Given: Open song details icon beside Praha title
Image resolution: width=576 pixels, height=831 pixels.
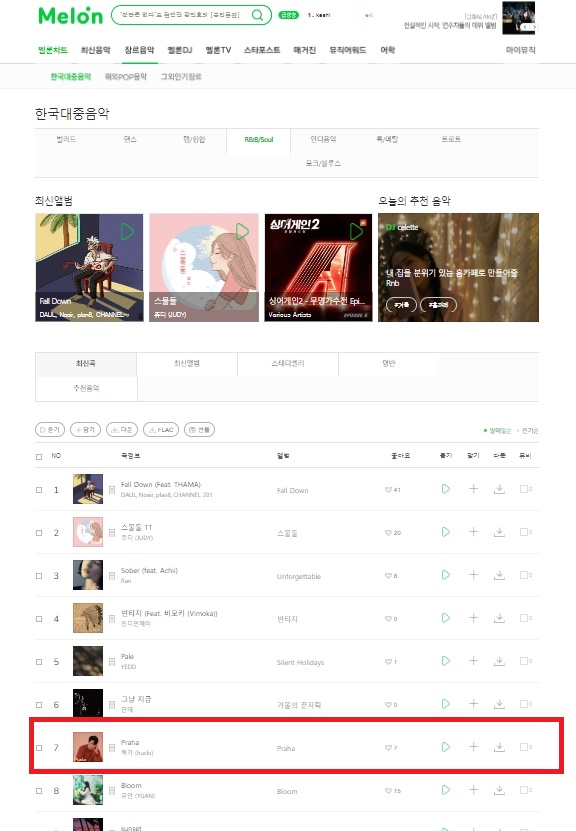Looking at the screenshot, I should click(112, 748).
